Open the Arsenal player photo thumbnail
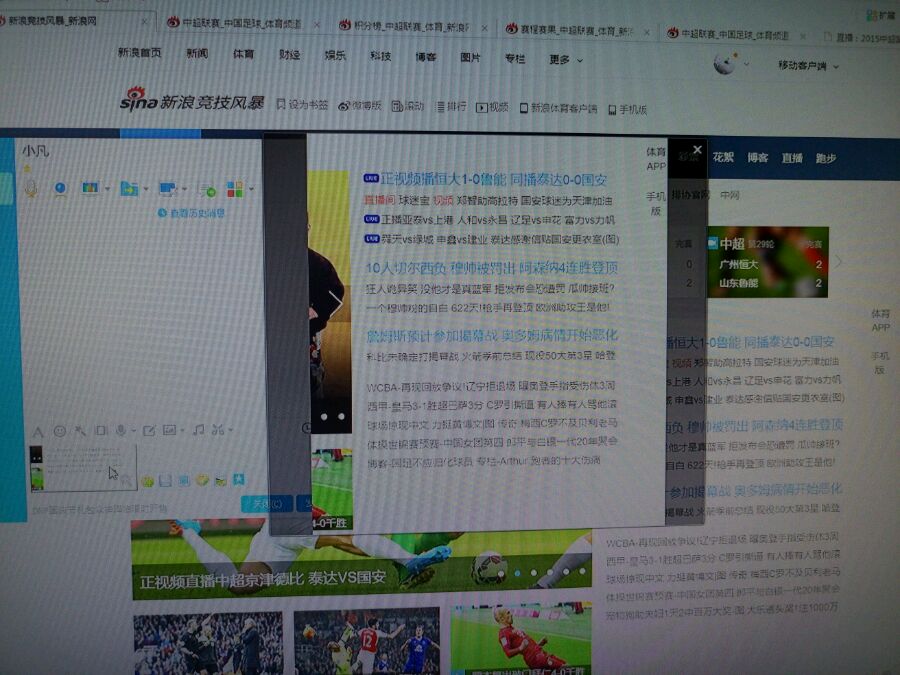 [x=366, y=641]
